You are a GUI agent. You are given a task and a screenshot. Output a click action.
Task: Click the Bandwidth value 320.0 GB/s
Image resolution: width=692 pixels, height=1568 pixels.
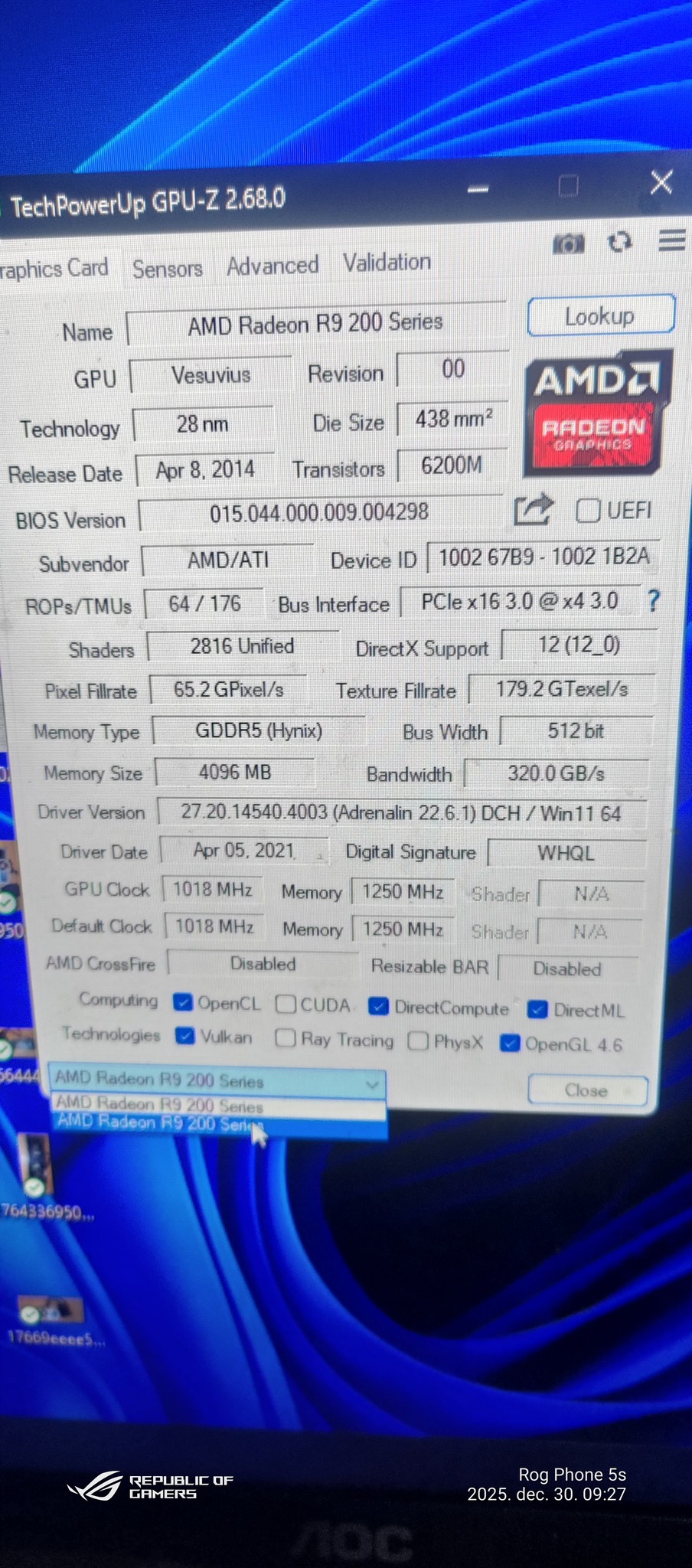point(557,773)
